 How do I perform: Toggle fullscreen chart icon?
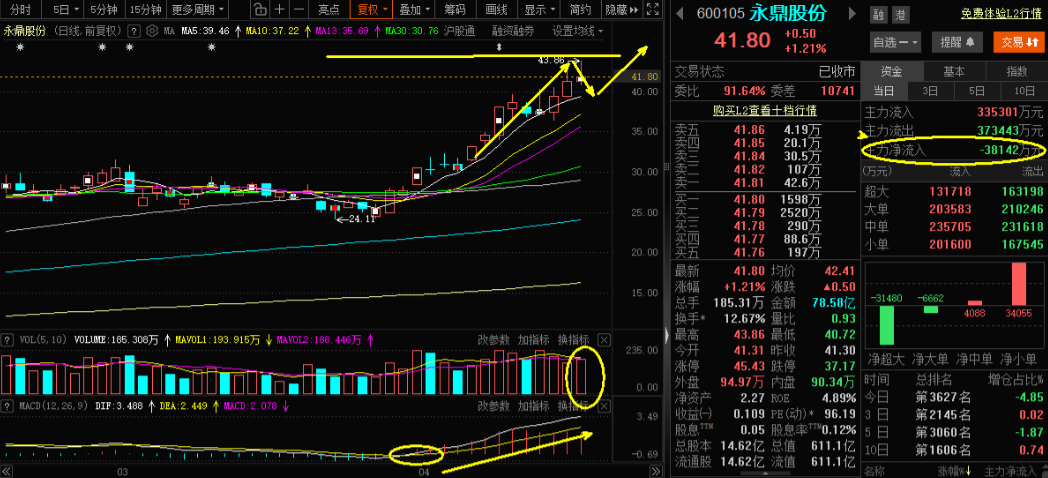coord(653,9)
